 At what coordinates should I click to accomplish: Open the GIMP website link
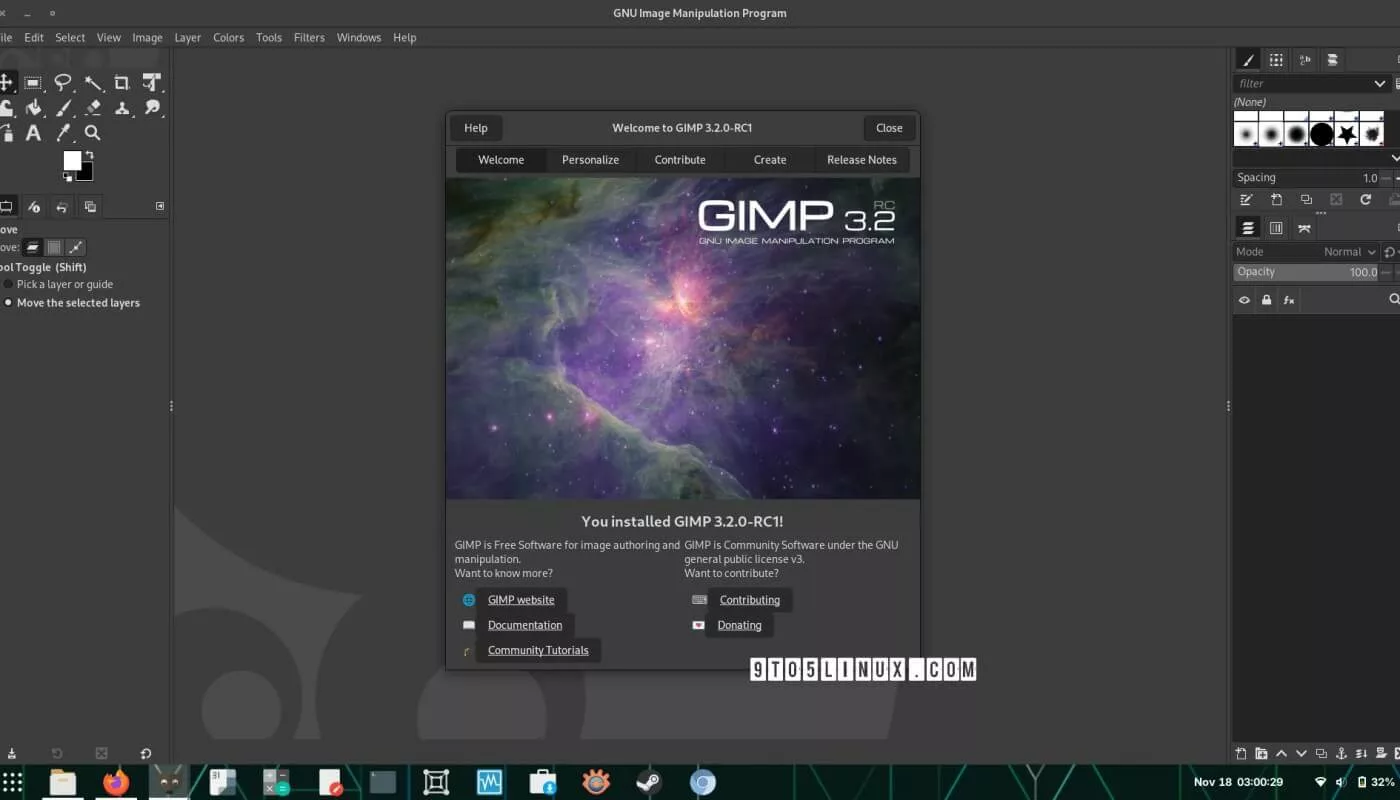(520, 600)
